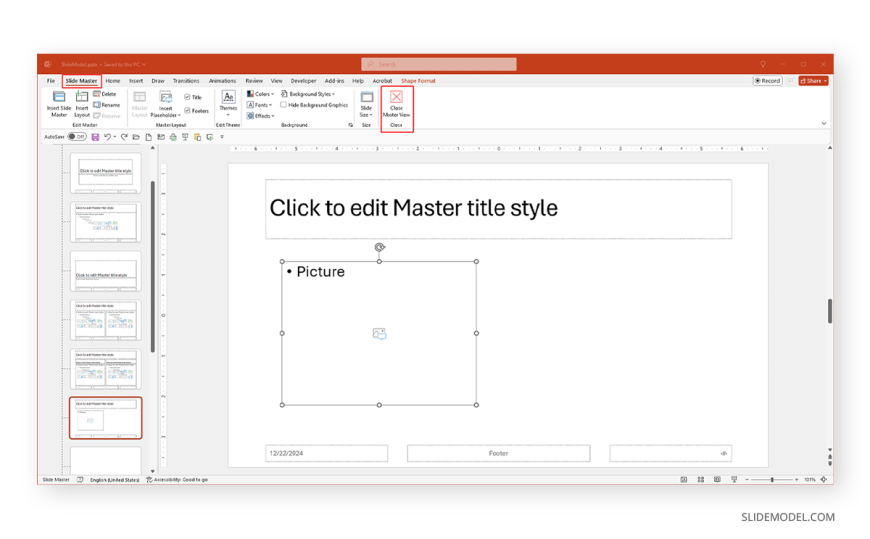Expand Colors dropdown
Image resolution: width=870 pixels, height=539 pixels.
[x=260, y=94]
